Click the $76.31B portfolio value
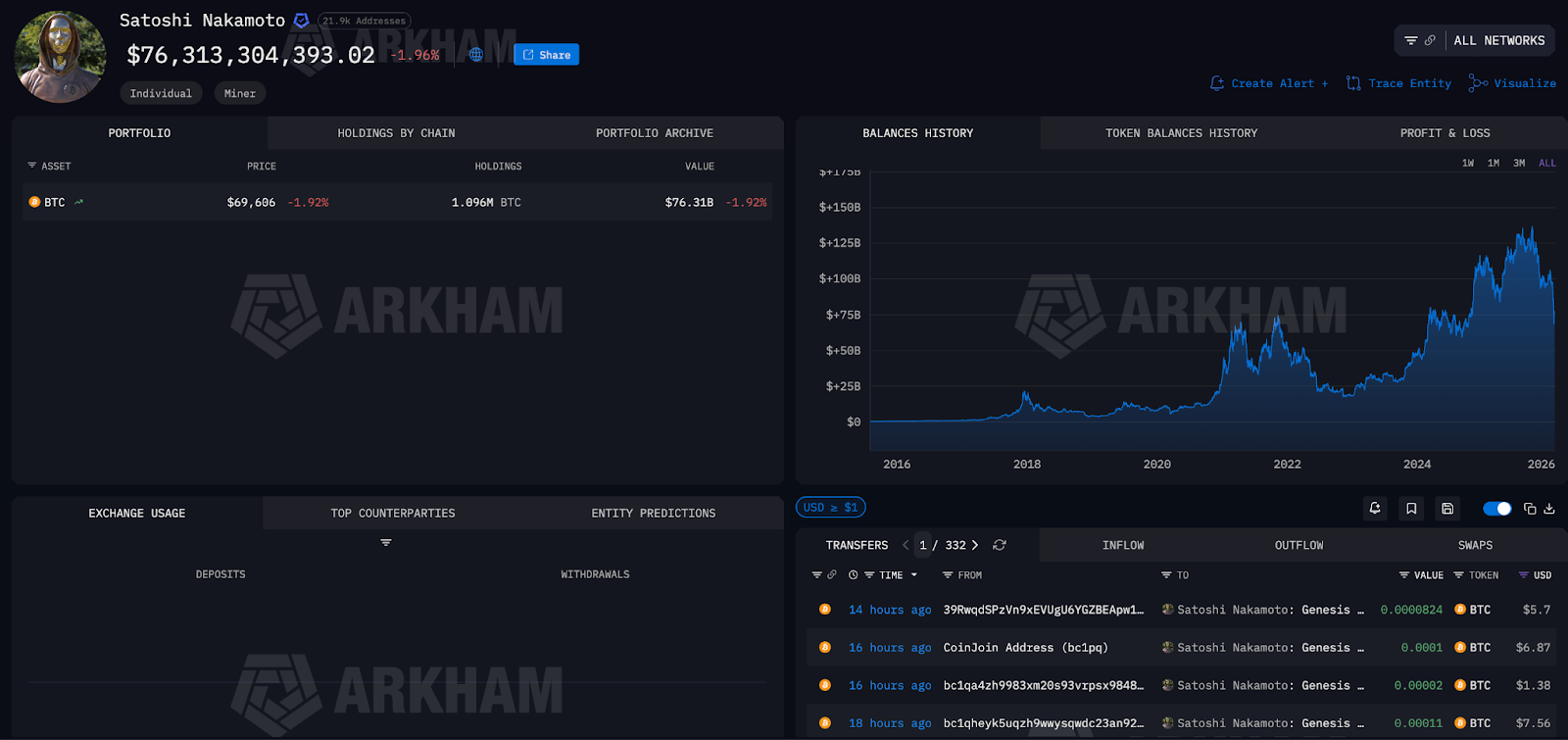The width and height of the screenshot is (1568, 740). pyautogui.click(x=689, y=202)
